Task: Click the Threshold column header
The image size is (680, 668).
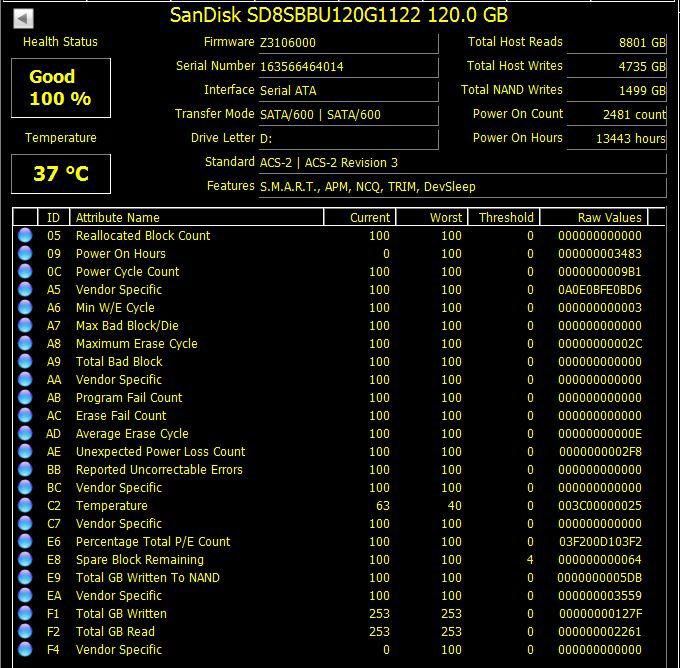Action: 504,217
